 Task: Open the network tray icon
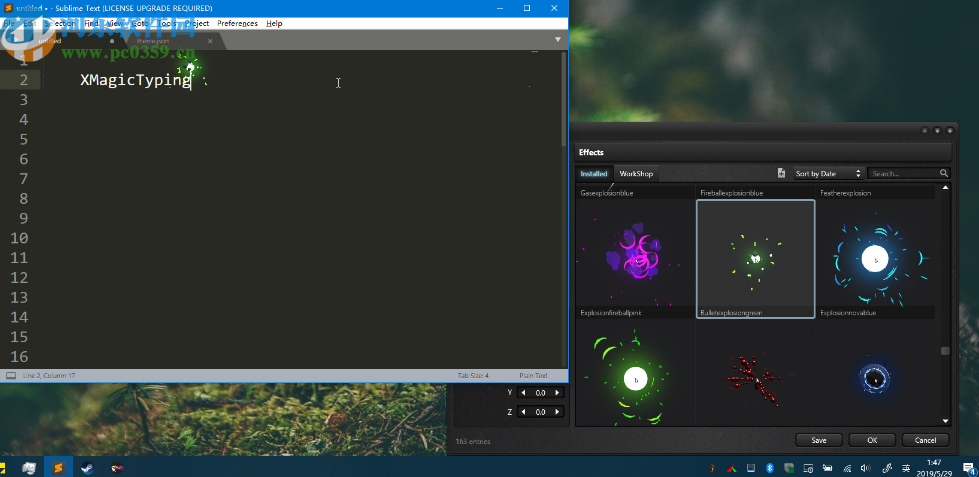click(x=847, y=468)
